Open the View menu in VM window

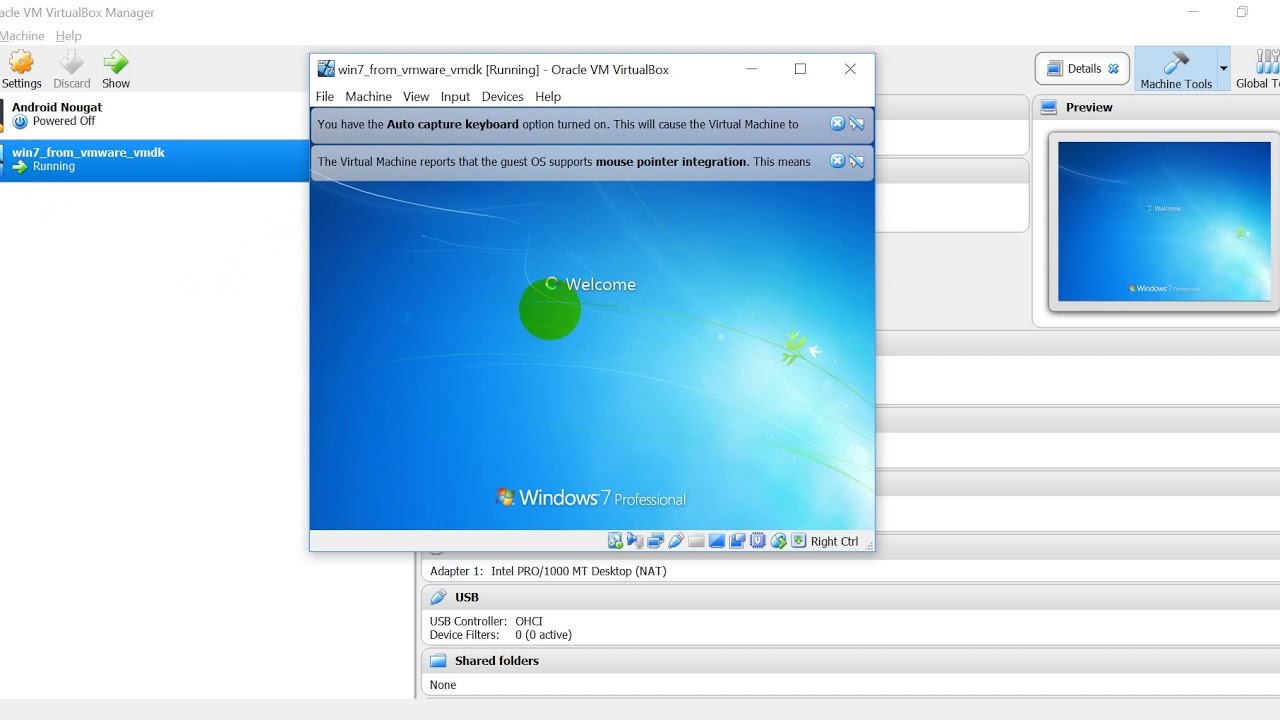pyautogui.click(x=416, y=97)
